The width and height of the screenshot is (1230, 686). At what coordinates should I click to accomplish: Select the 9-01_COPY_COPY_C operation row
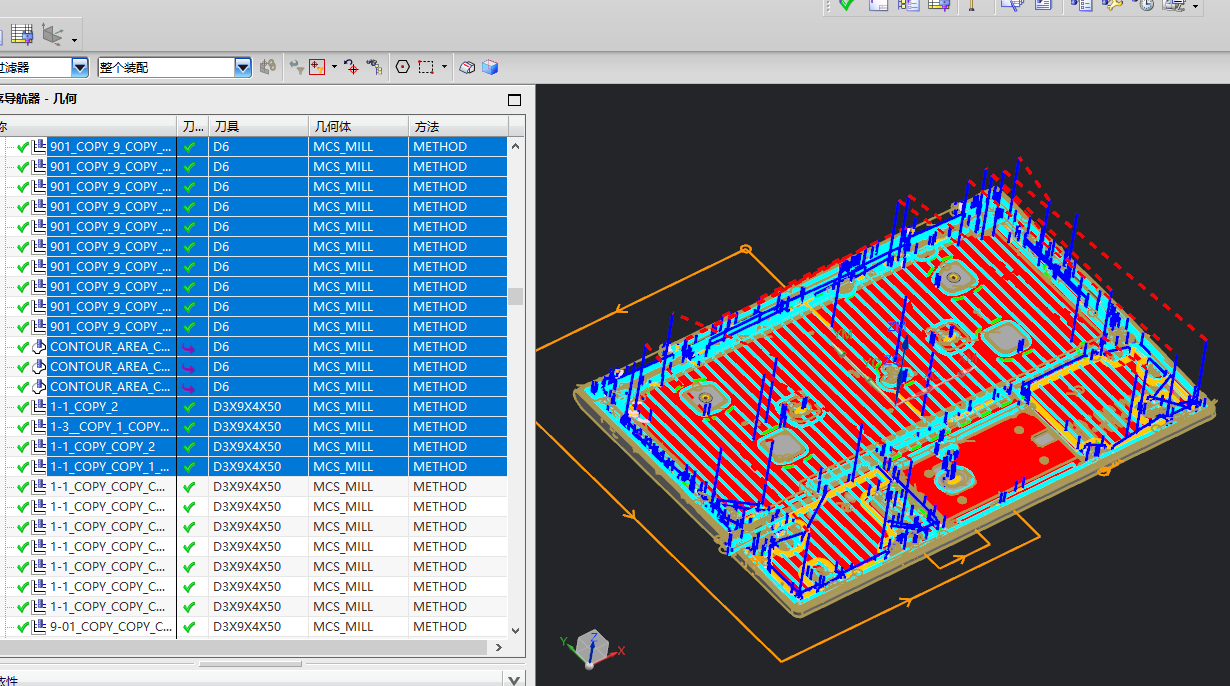(110, 627)
